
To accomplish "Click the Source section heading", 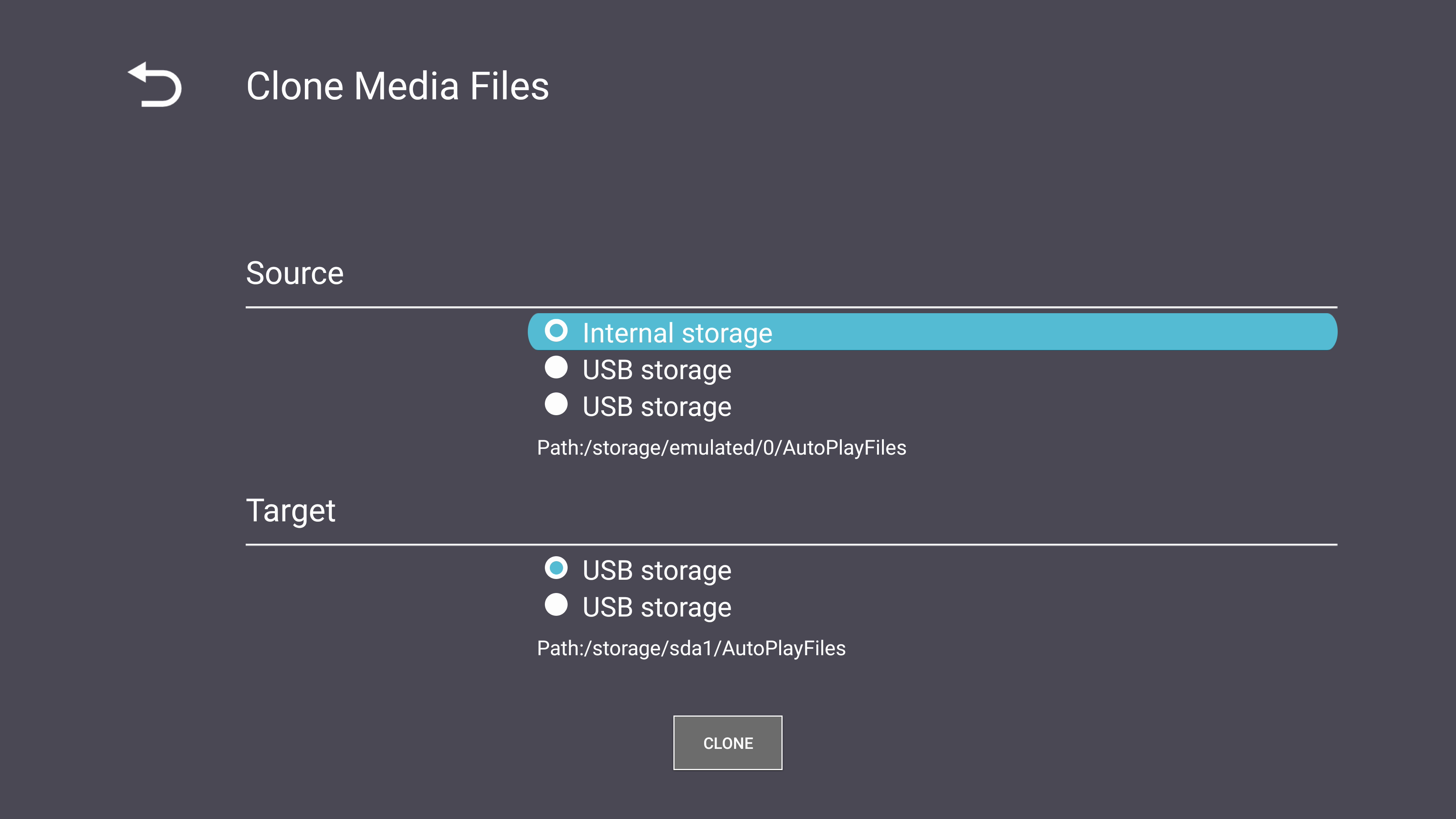I will (x=295, y=273).
